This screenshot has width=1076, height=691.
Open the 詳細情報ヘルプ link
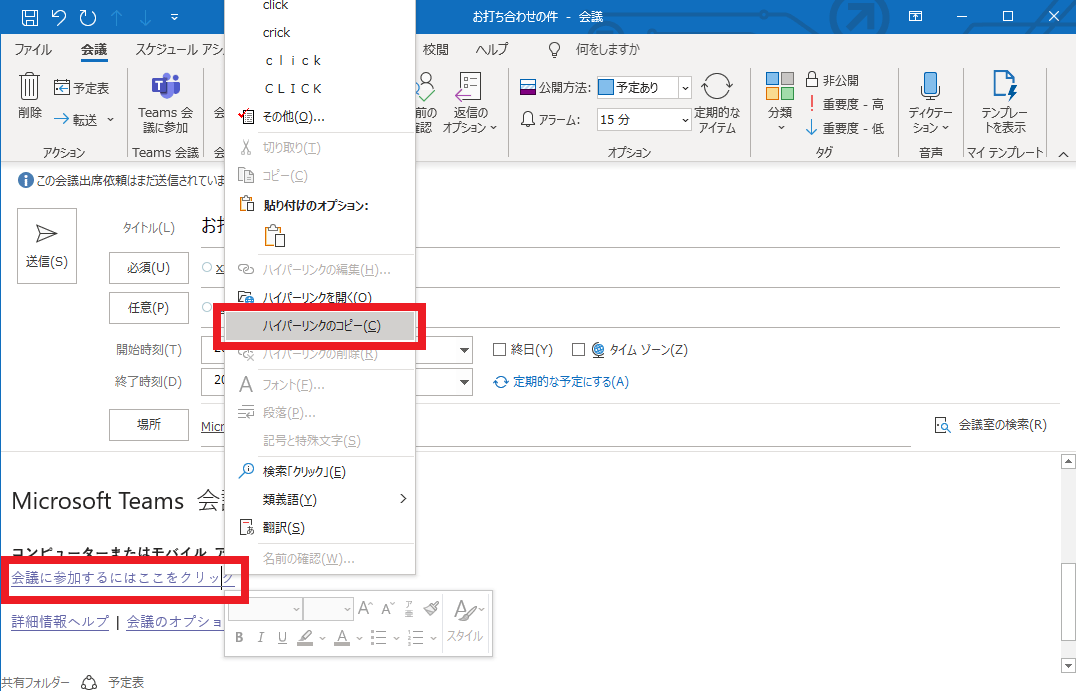(60, 622)
